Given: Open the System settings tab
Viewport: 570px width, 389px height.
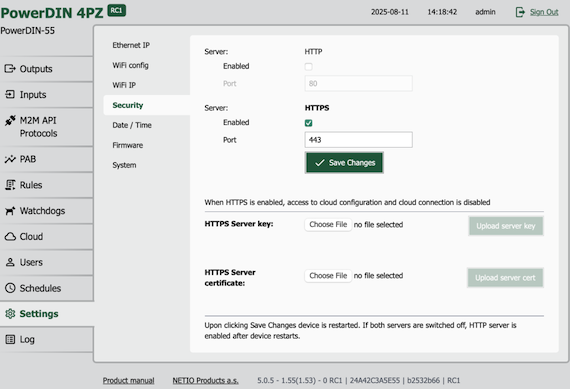Looking at the screenshot, I should (x=124, y=165).
